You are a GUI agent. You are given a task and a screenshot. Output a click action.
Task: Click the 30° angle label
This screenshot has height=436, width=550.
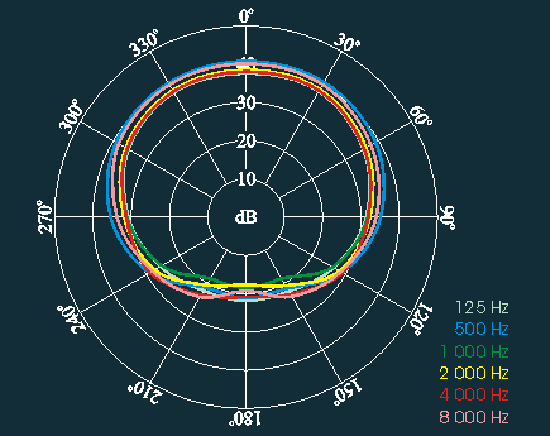click(x=347, y=42)
